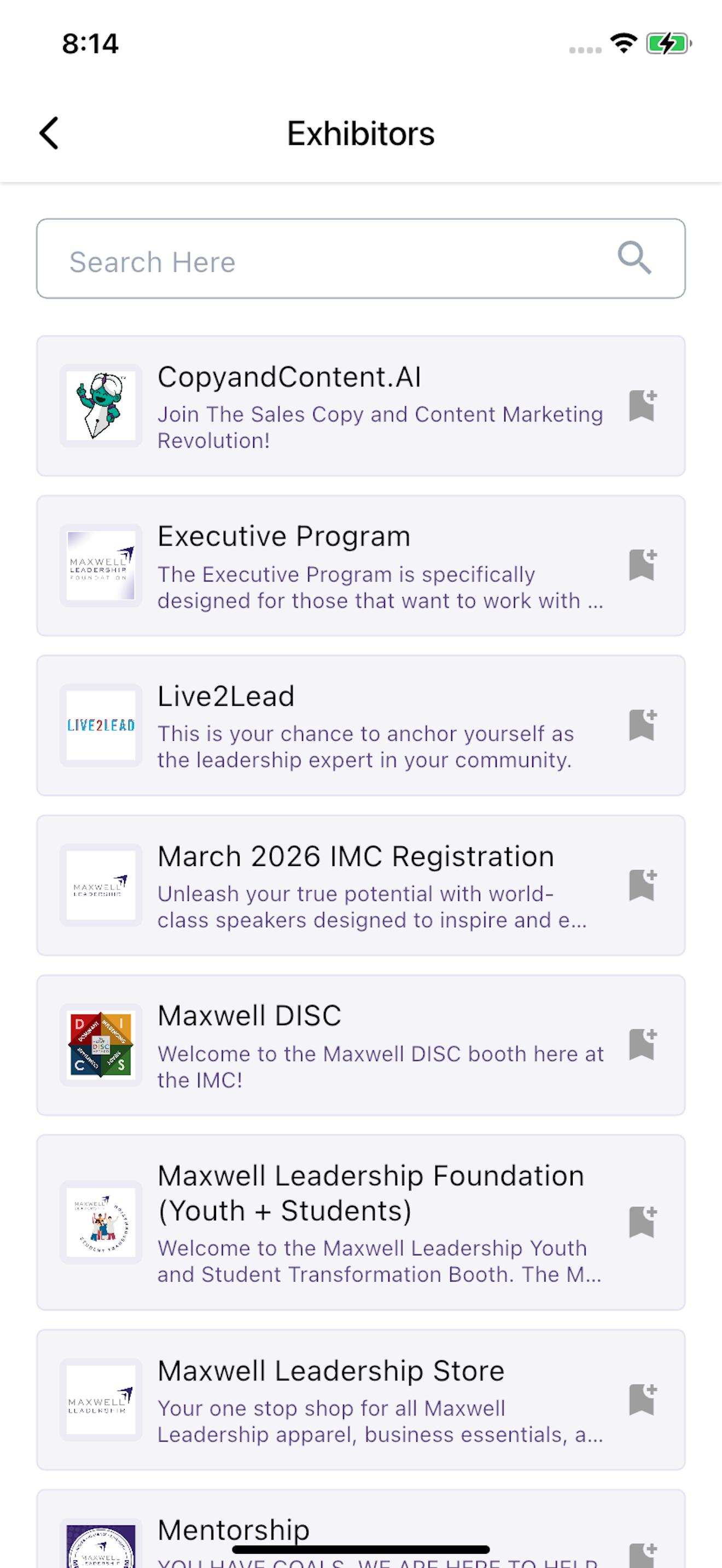722x1568 pixels.
Task: Bookmark the Executive Program exhibitor
Action: (x=642, y=565)
